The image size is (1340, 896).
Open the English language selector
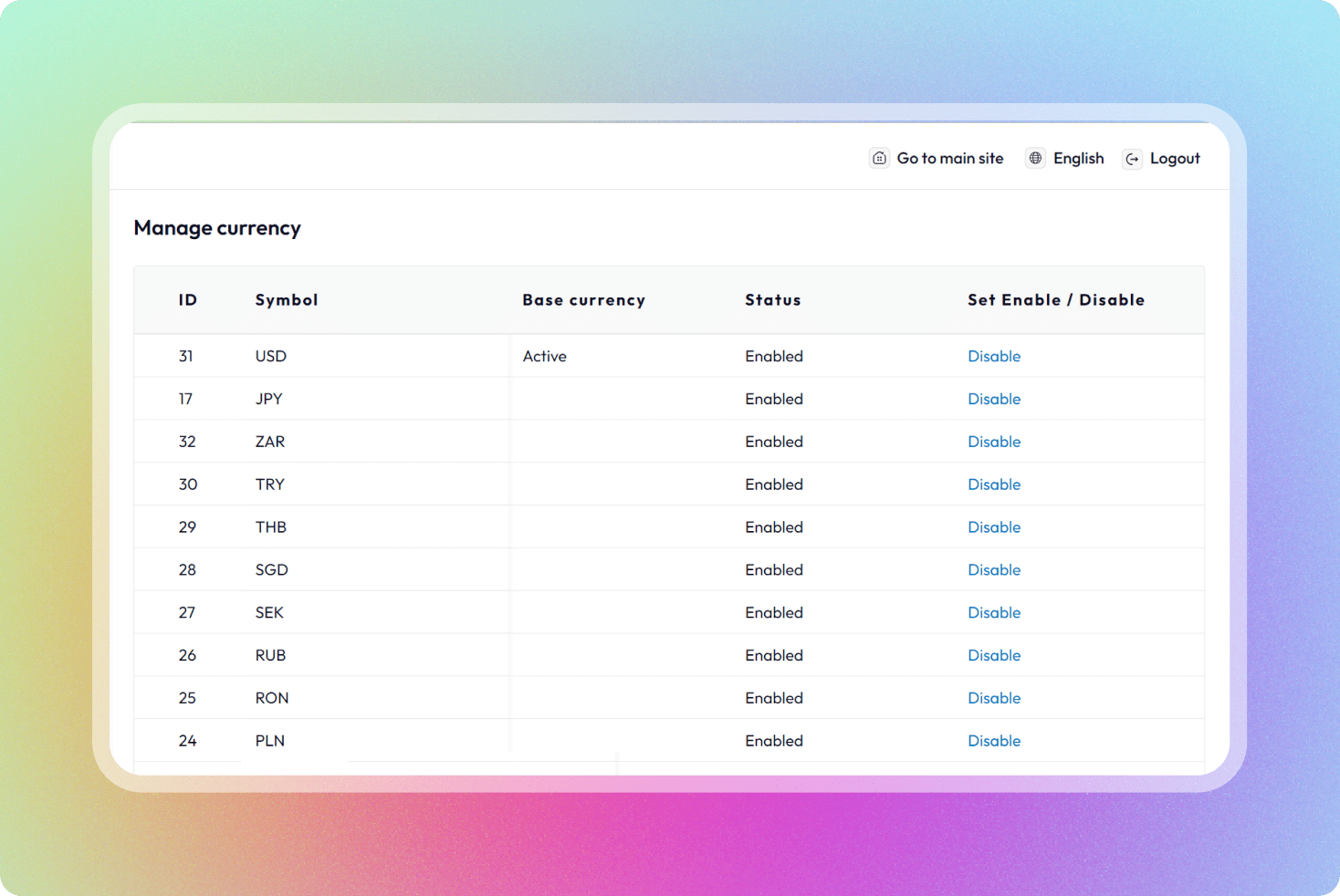[x=1079, y=159]
